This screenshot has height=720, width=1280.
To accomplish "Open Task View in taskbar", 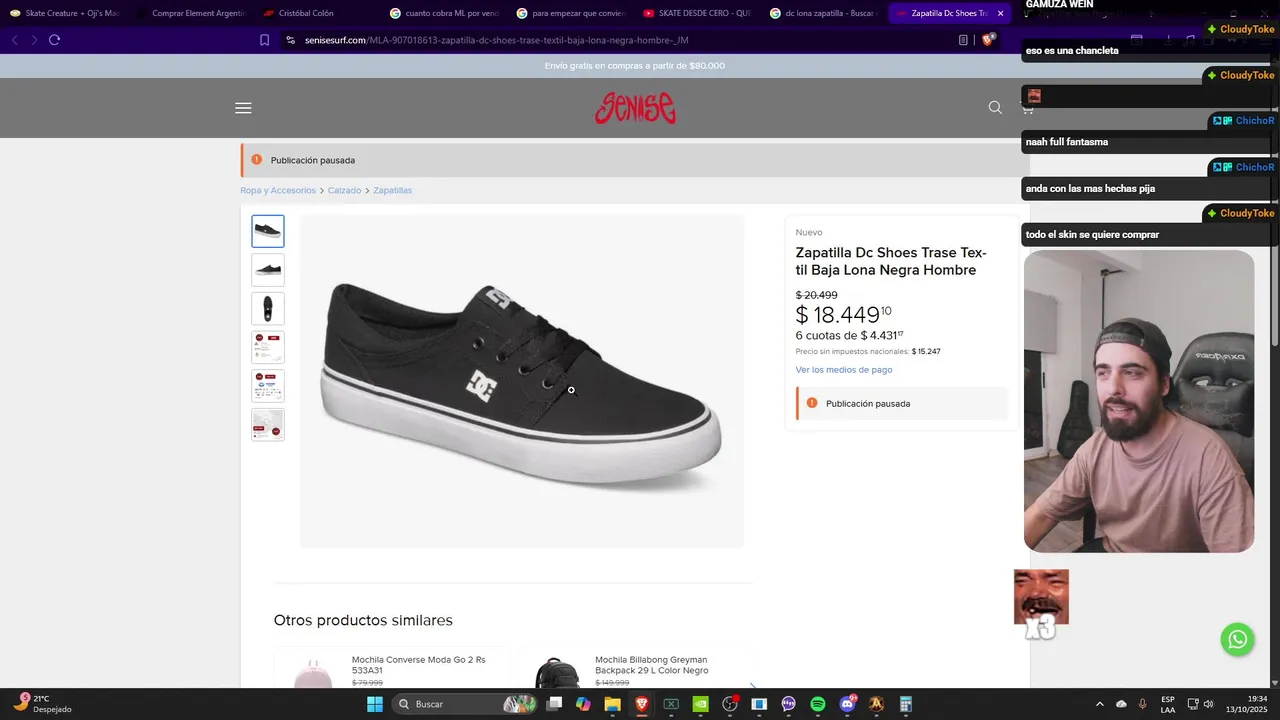I will (x=554, y=704).
